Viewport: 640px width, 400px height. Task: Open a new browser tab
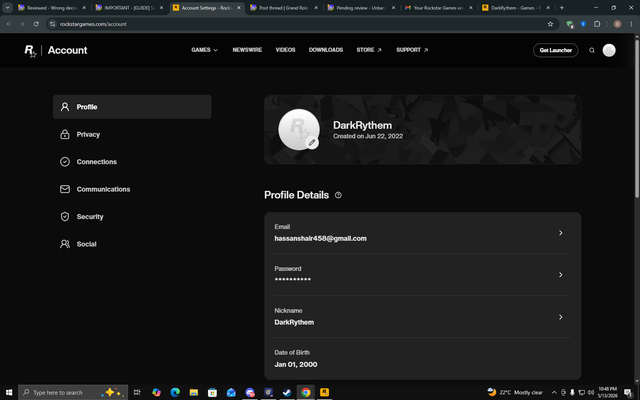pos(562,7)
